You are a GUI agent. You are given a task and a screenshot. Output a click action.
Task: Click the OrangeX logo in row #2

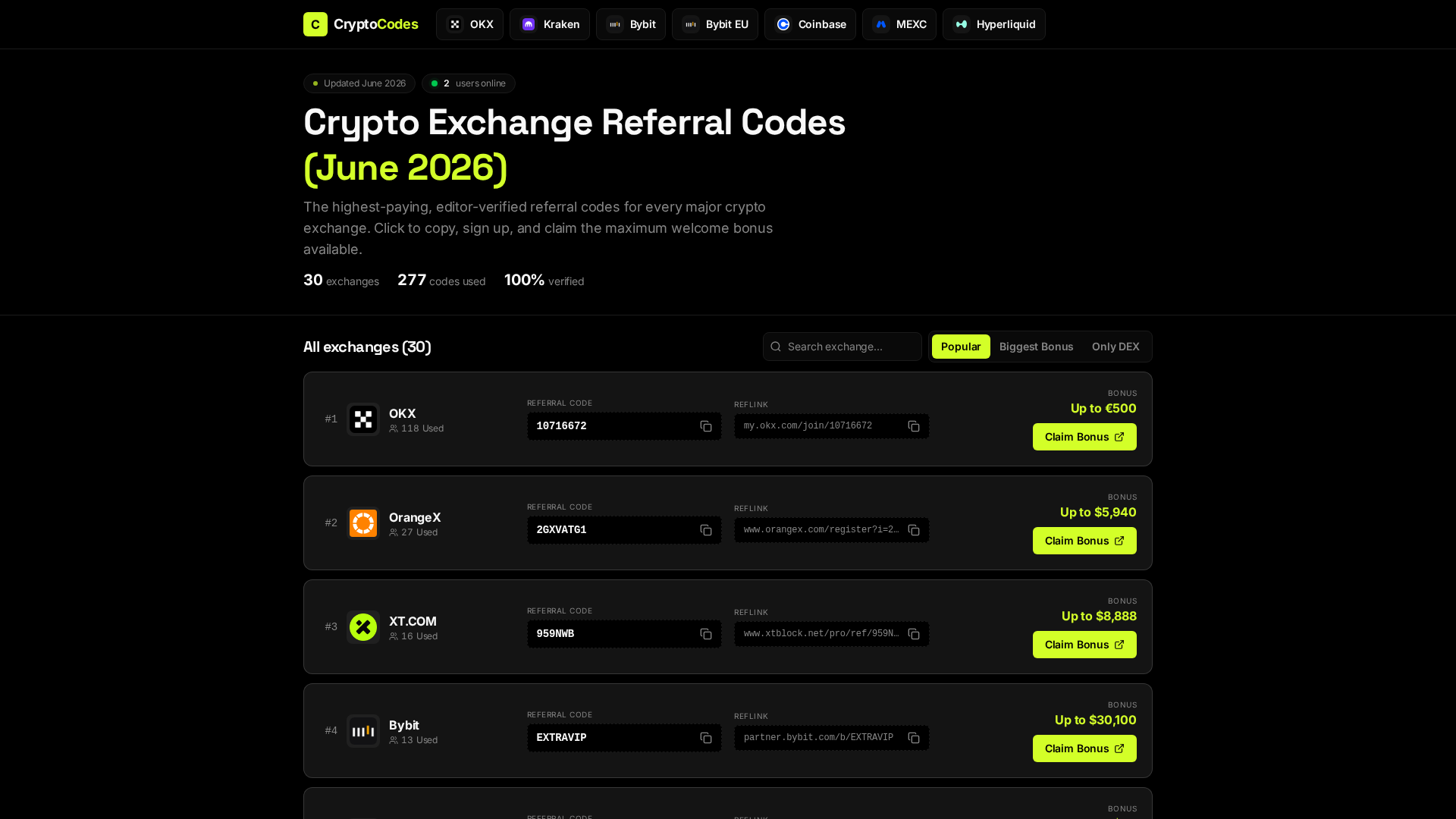[363, 523]
